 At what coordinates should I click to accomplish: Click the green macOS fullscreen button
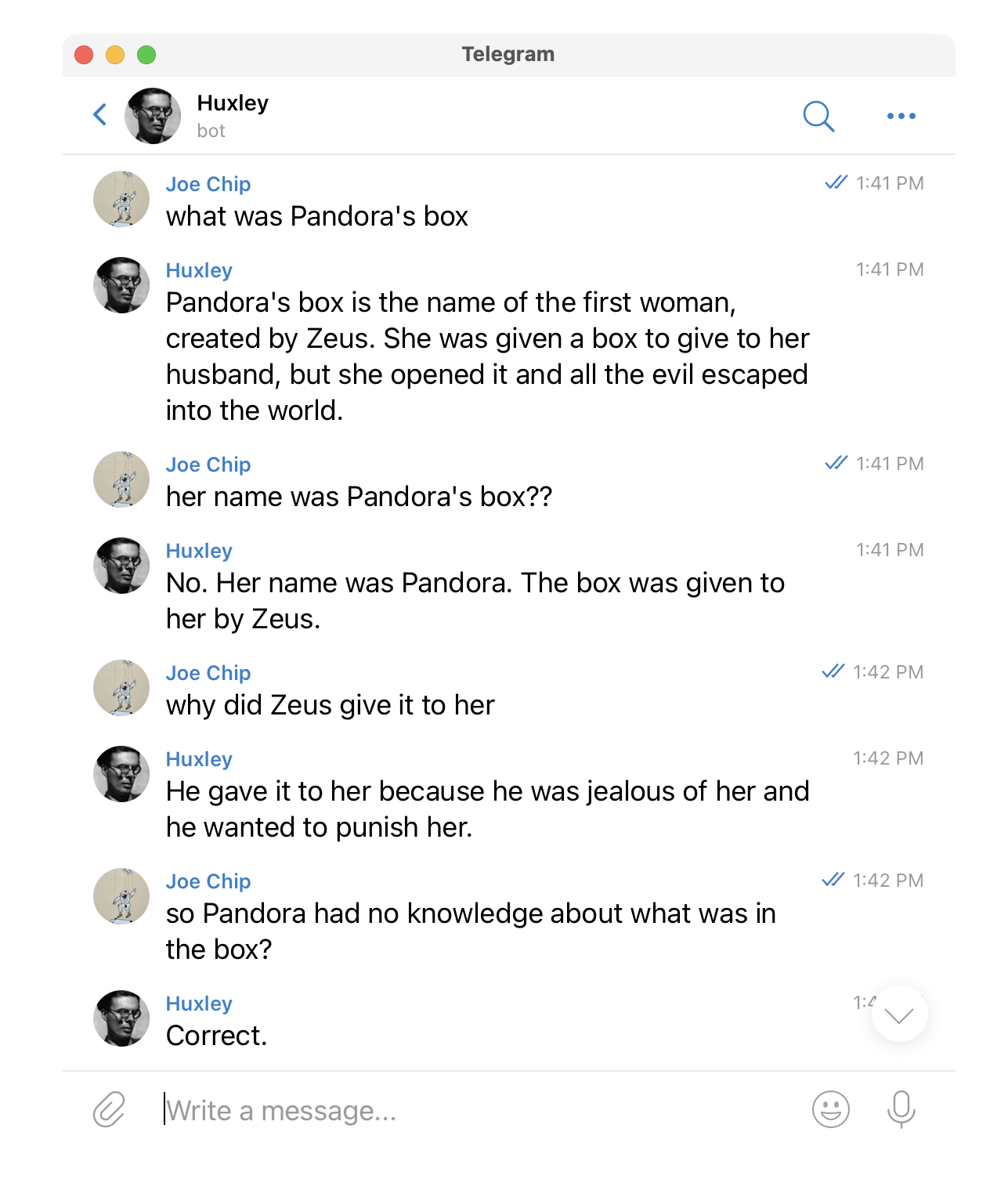tap(146, 55)
